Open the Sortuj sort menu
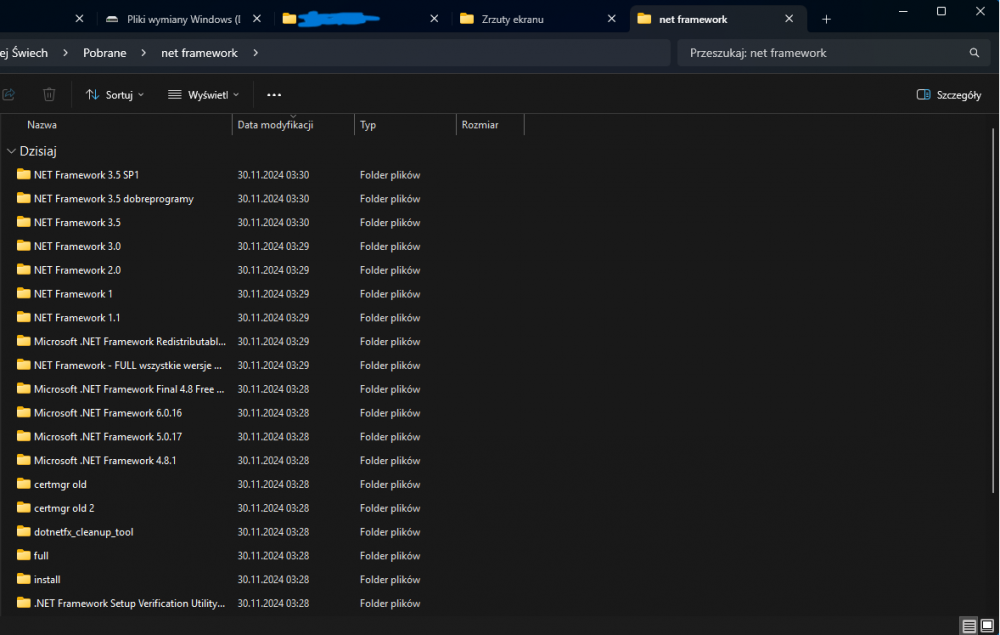Screen dimensions: 1000x635 pos(115,94)
